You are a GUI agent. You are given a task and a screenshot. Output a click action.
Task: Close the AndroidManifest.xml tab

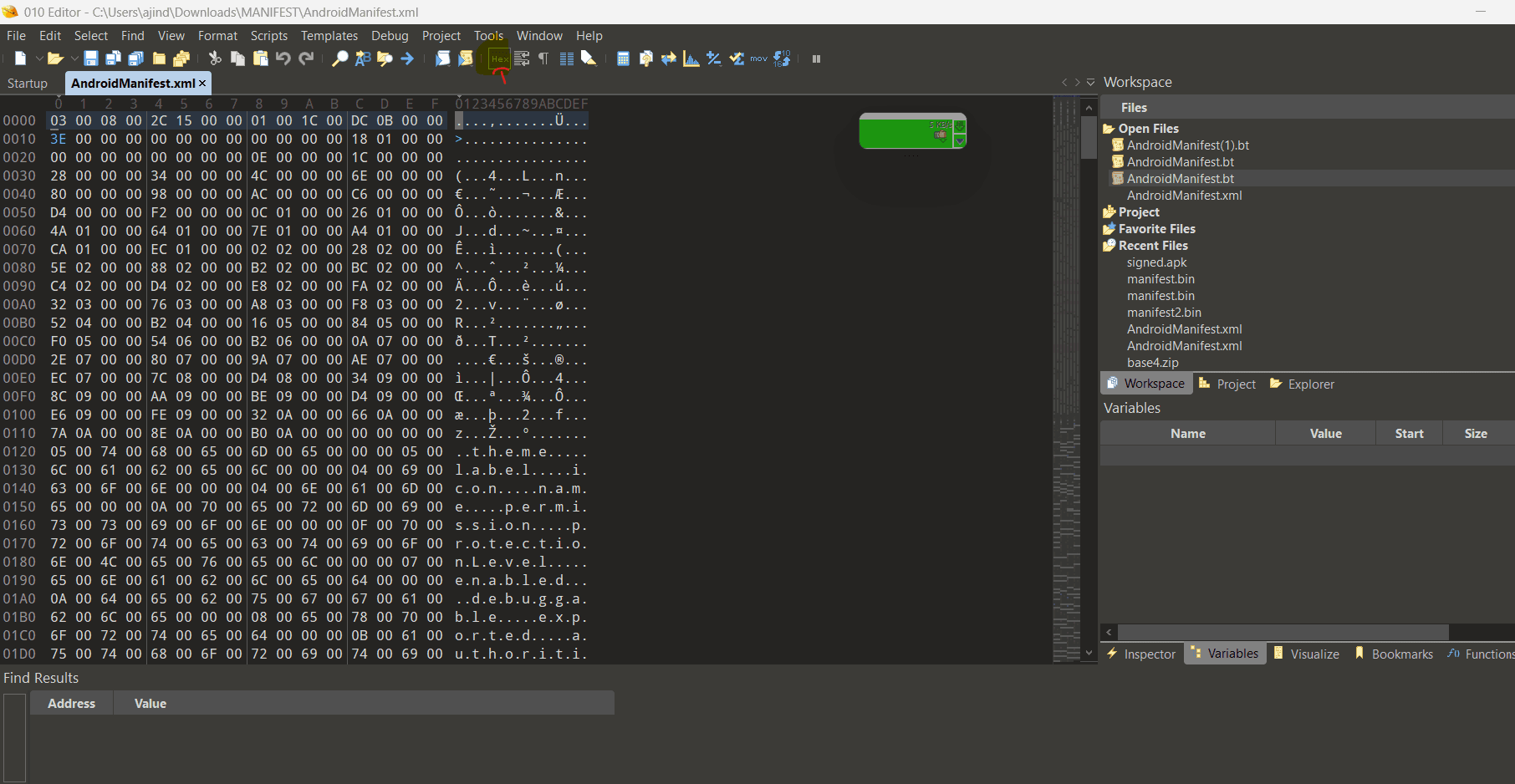coord(202,84)
